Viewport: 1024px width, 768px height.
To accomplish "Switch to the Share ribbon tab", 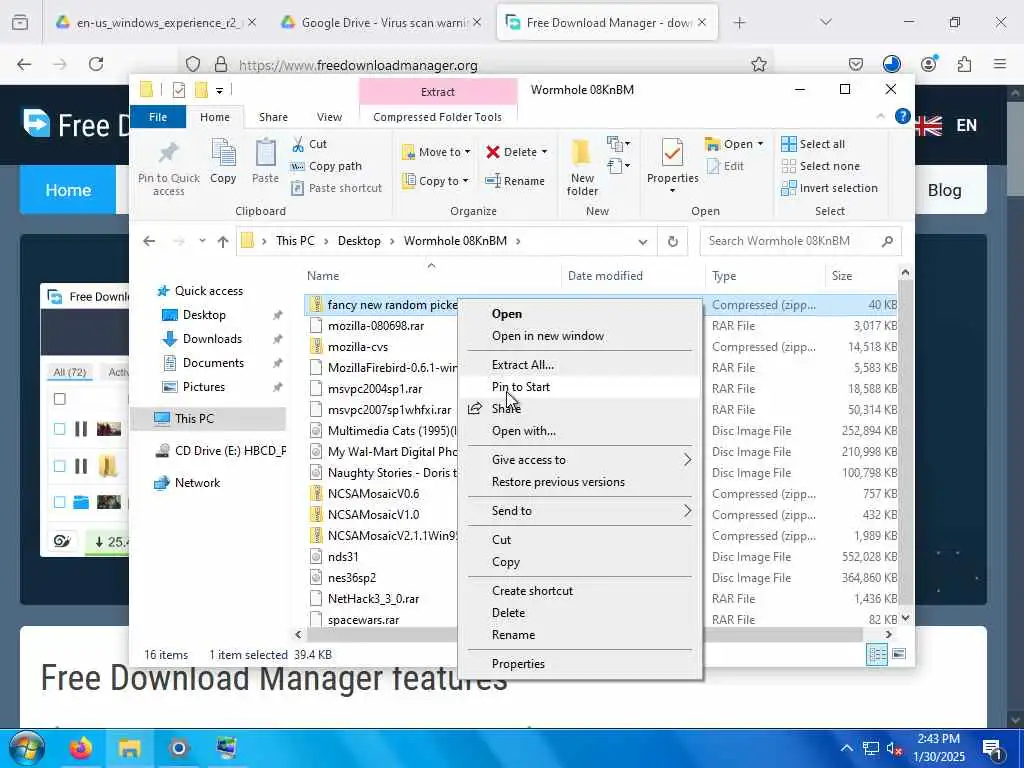I will point(273,117).
